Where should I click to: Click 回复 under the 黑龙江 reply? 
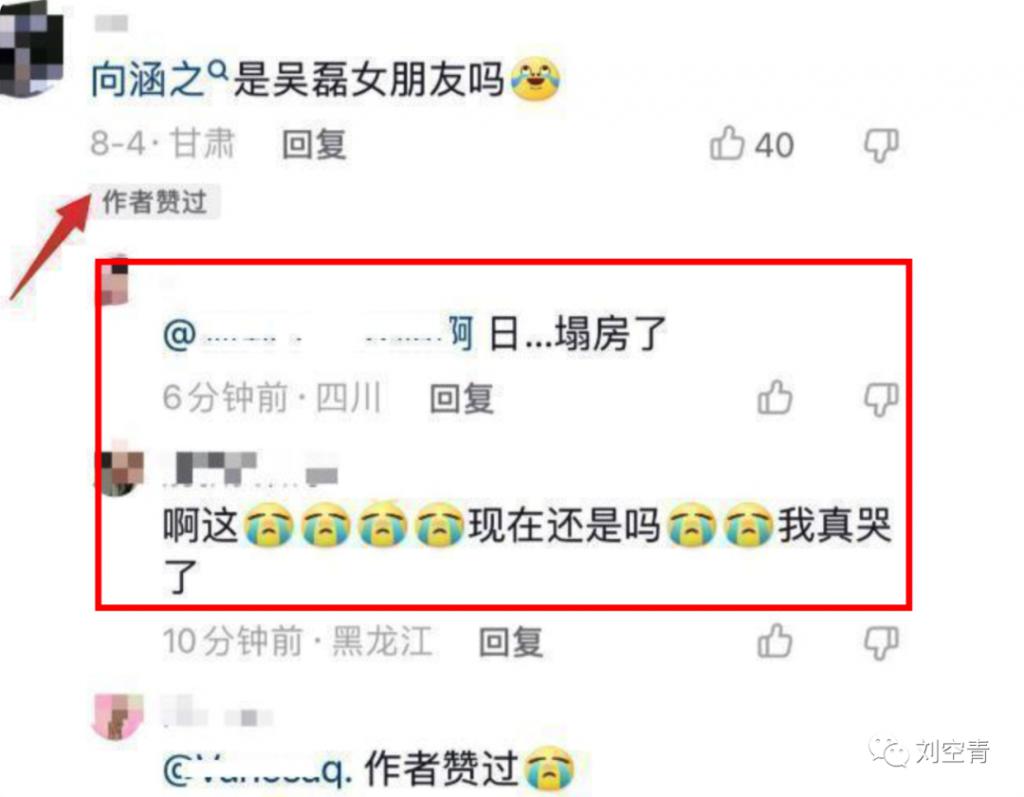point(511,642)
